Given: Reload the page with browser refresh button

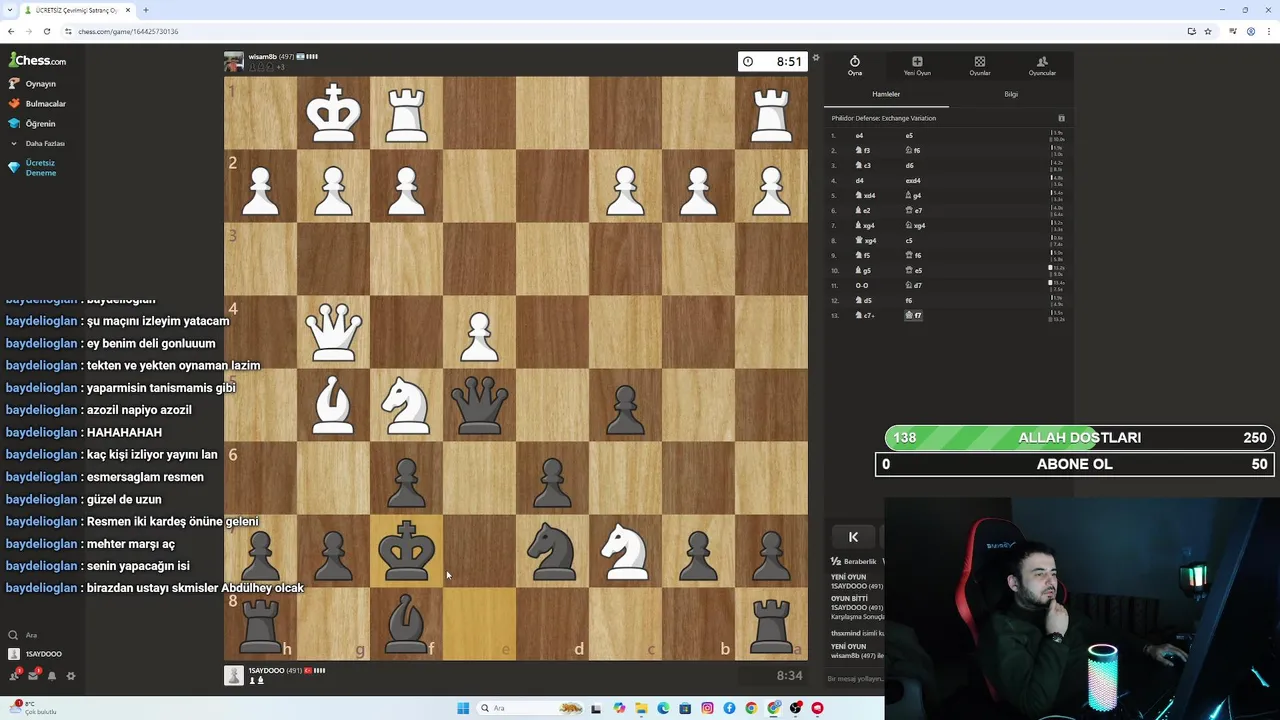Looking at the screenshot, I should coord(46,31).
